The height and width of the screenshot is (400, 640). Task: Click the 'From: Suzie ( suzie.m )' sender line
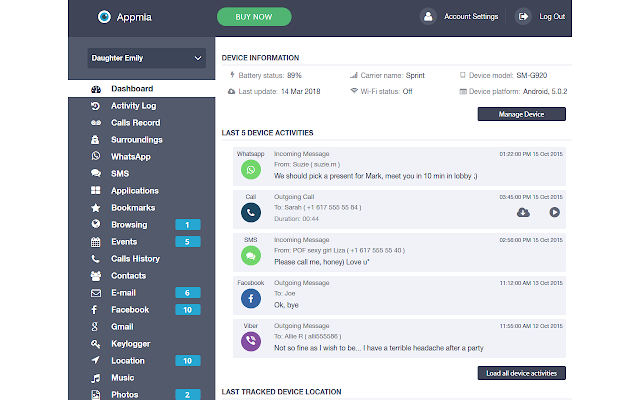pyautogui.click(x=307, y=164)
